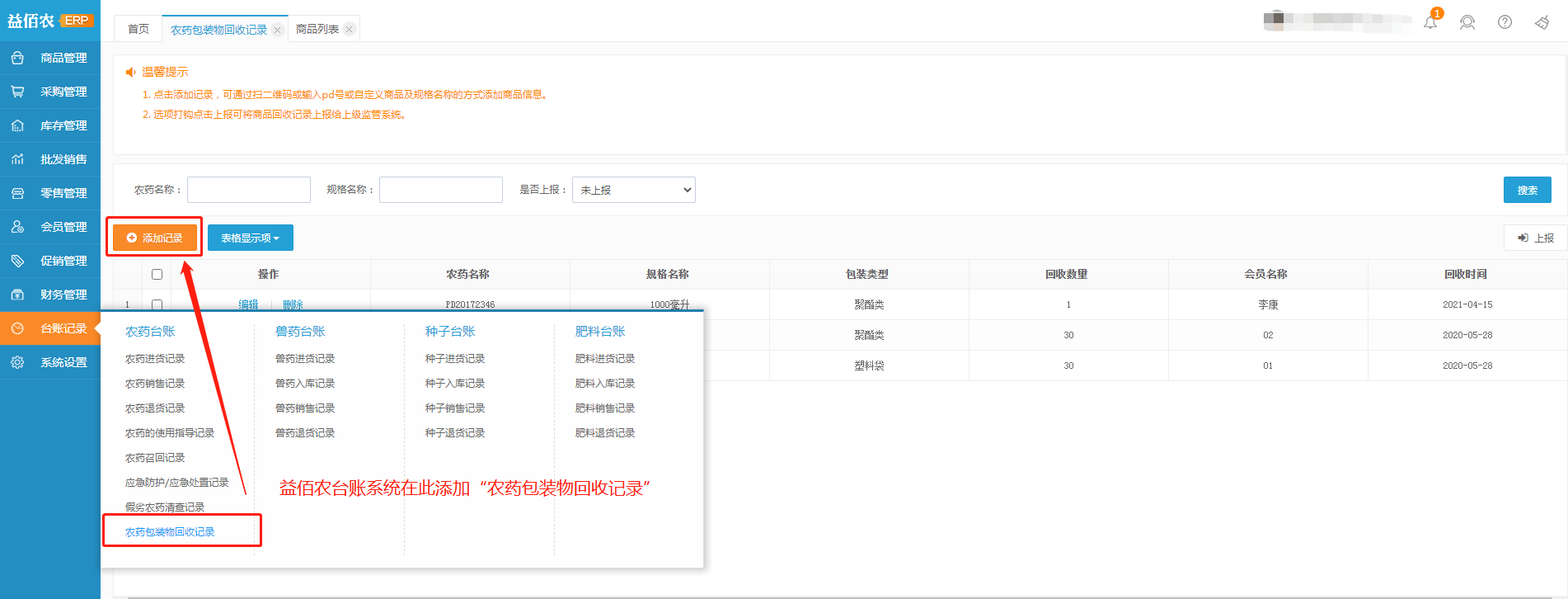1568x599 pixels.
Task: Open 商品管理 in the sidebar
Action: pos(50,58)
